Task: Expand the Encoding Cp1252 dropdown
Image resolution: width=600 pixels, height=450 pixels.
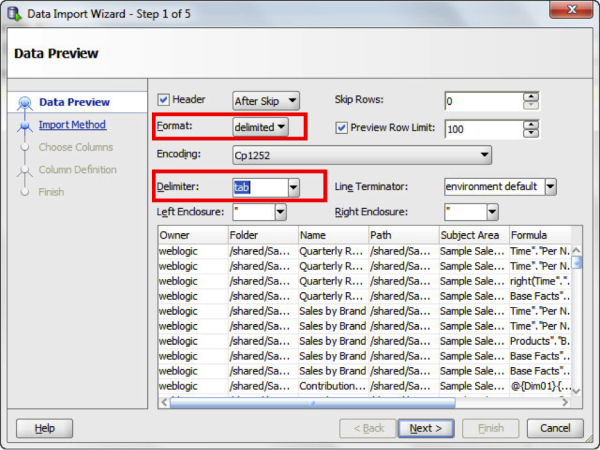Action: pyautogui.click(x=484, y=155)
